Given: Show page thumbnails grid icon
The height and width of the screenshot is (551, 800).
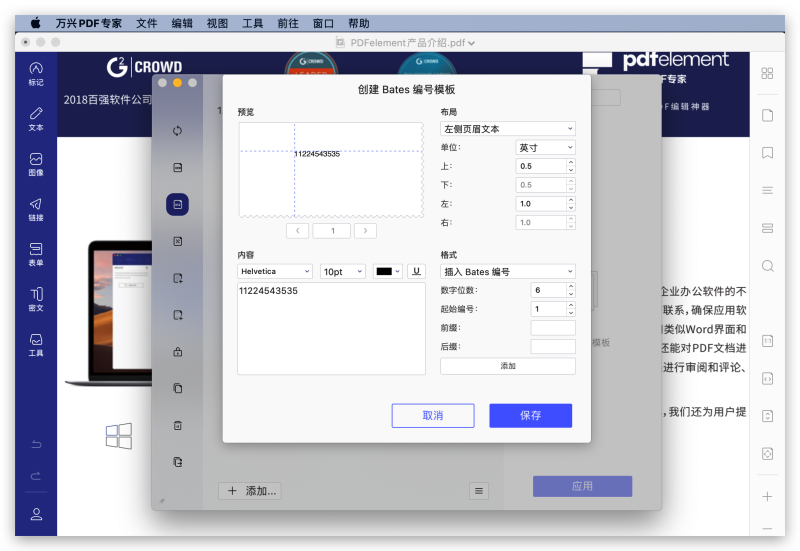Looking at the screenshot, I should coord(767,73).
